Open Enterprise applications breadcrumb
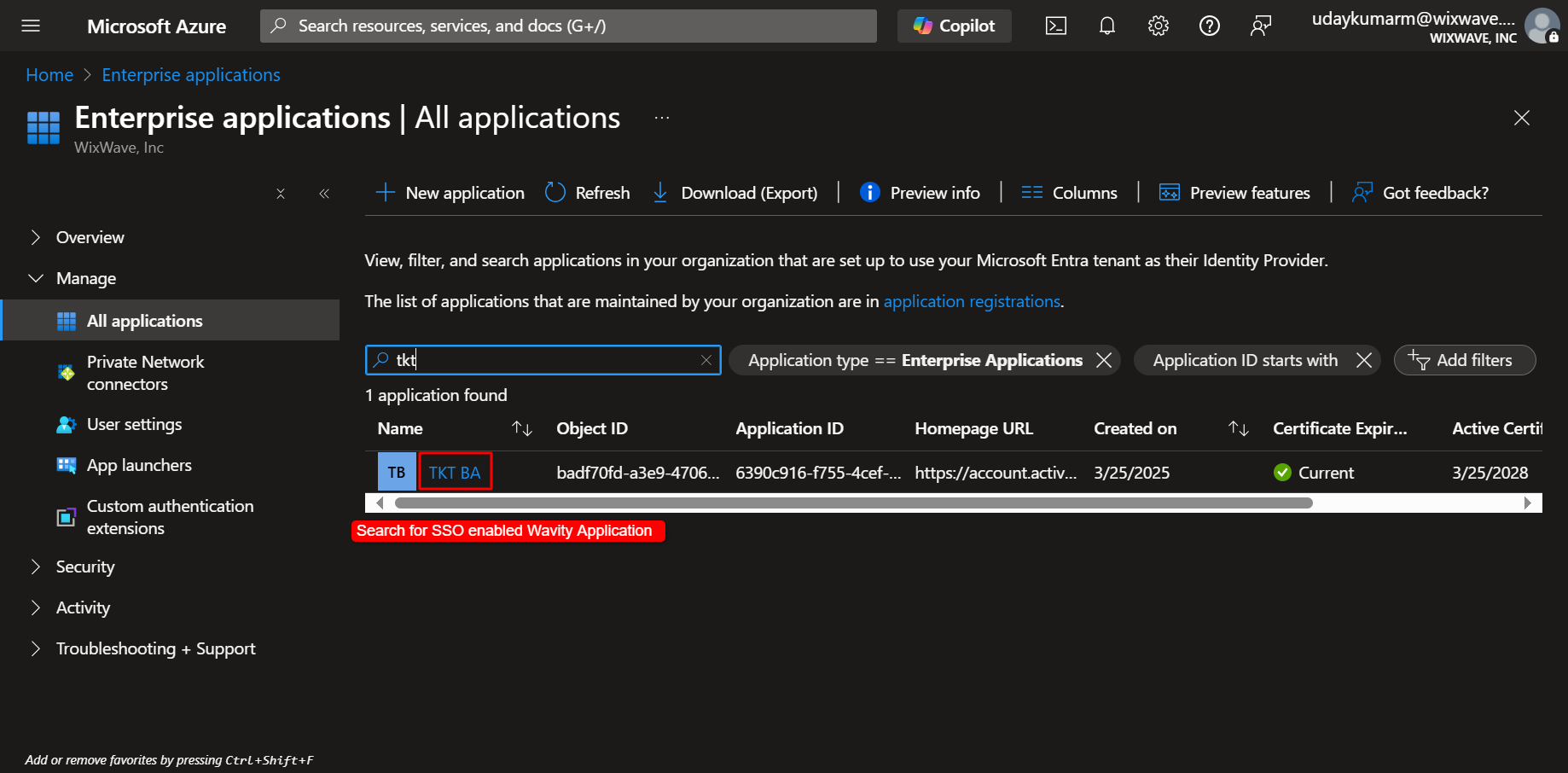Viewport: 1568px width, 773px height. tap(191, 75)
